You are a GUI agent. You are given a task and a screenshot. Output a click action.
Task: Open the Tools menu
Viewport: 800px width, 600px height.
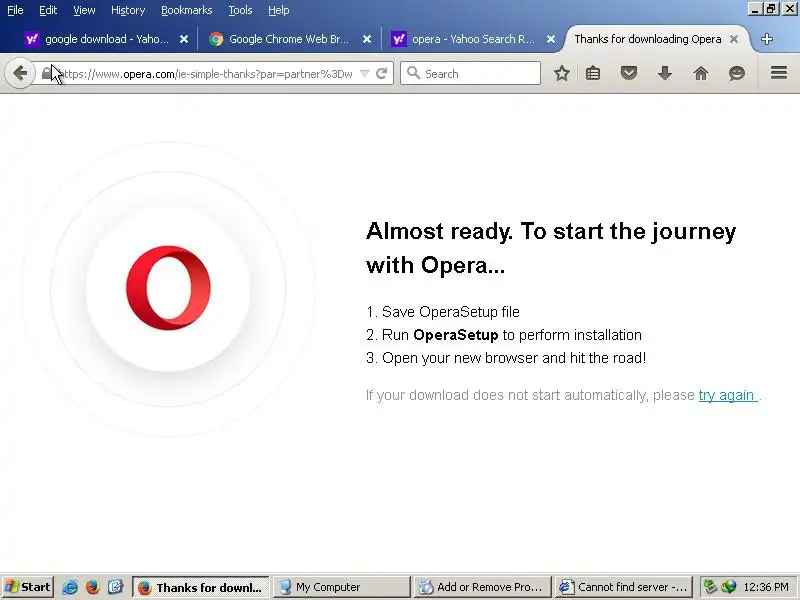(240, 10)
